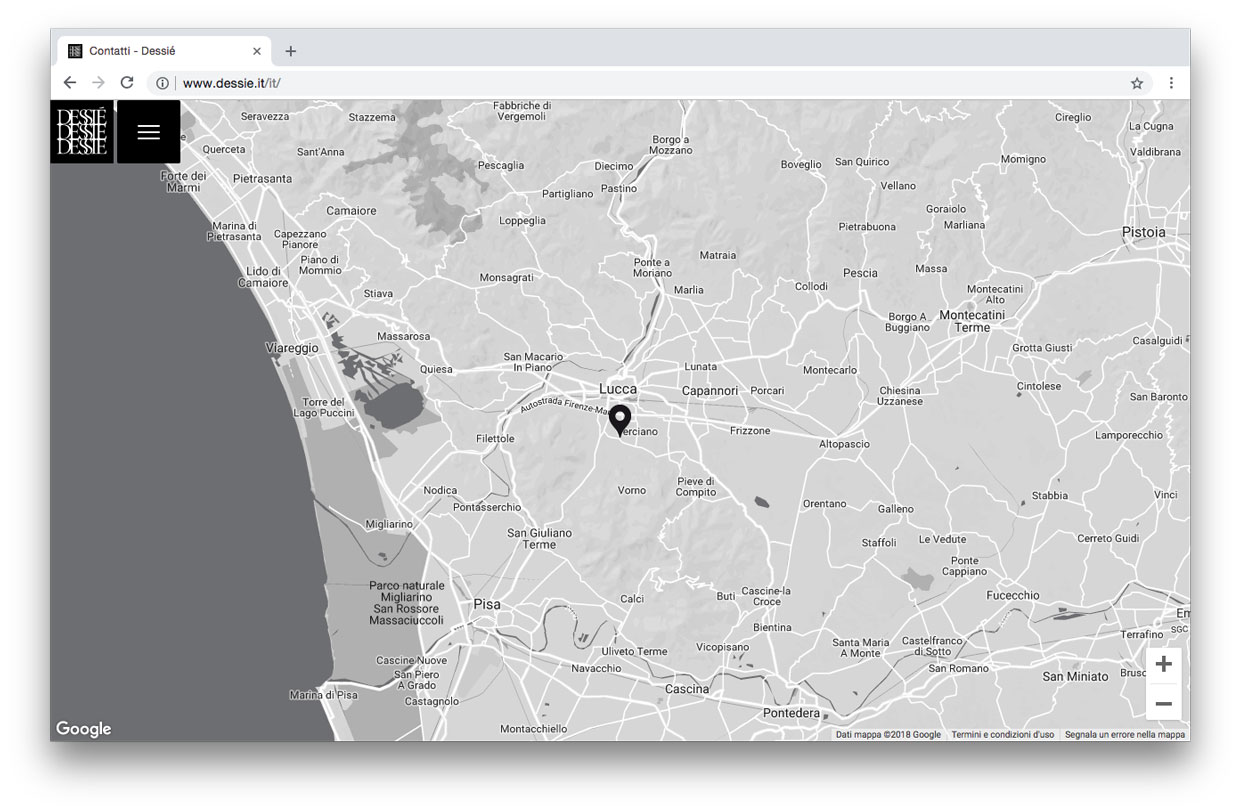Click the Lucca label on the map
Viewport: 1240px width, 812px height.
pyautogui.click(x=618, y=389)
